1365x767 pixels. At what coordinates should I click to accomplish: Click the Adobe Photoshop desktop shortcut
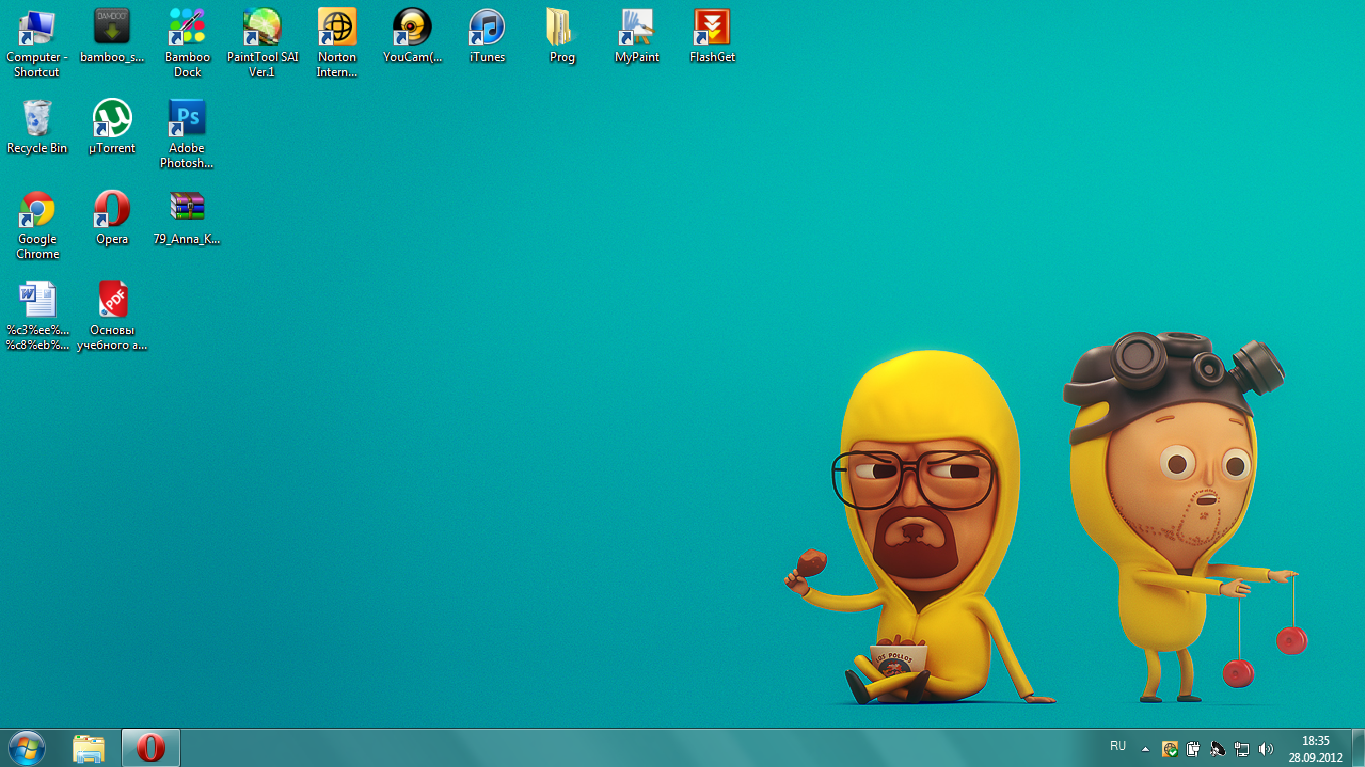point(187,134)
